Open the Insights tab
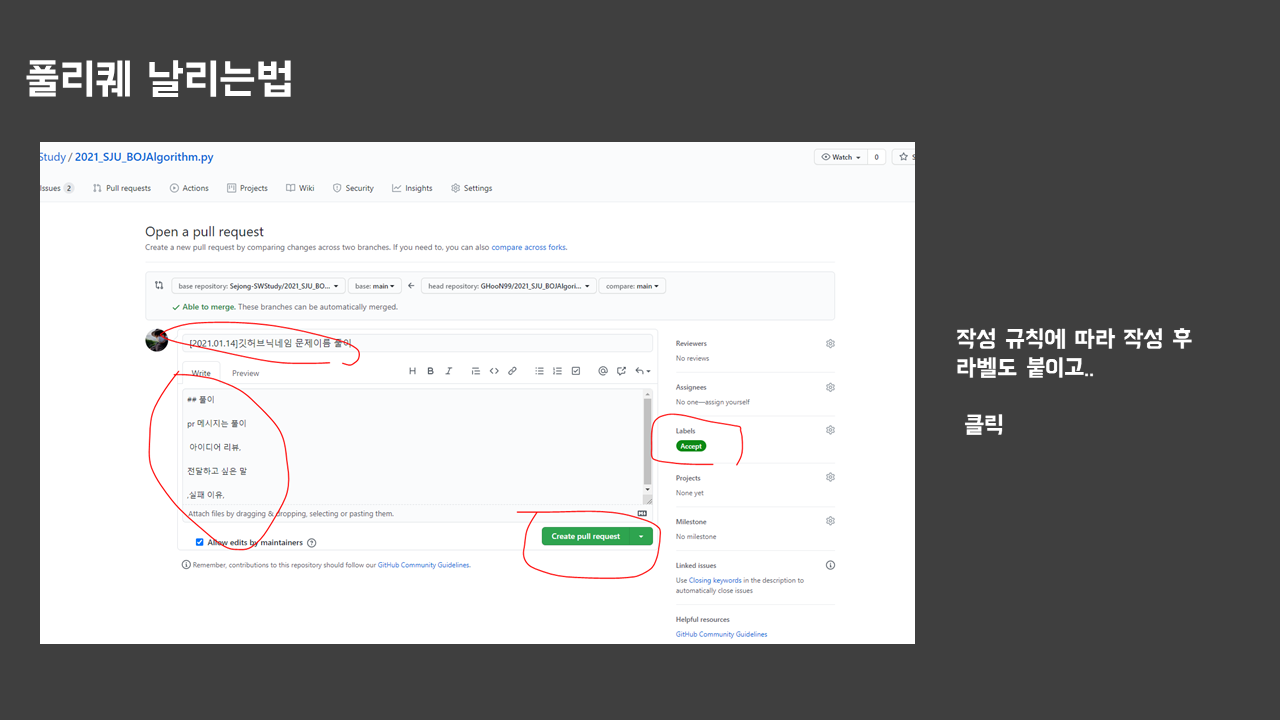 coord(412,188)
